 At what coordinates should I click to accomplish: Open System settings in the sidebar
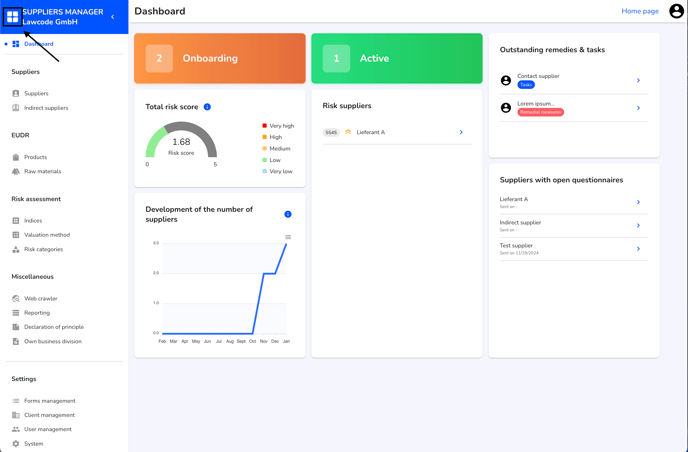33,443
